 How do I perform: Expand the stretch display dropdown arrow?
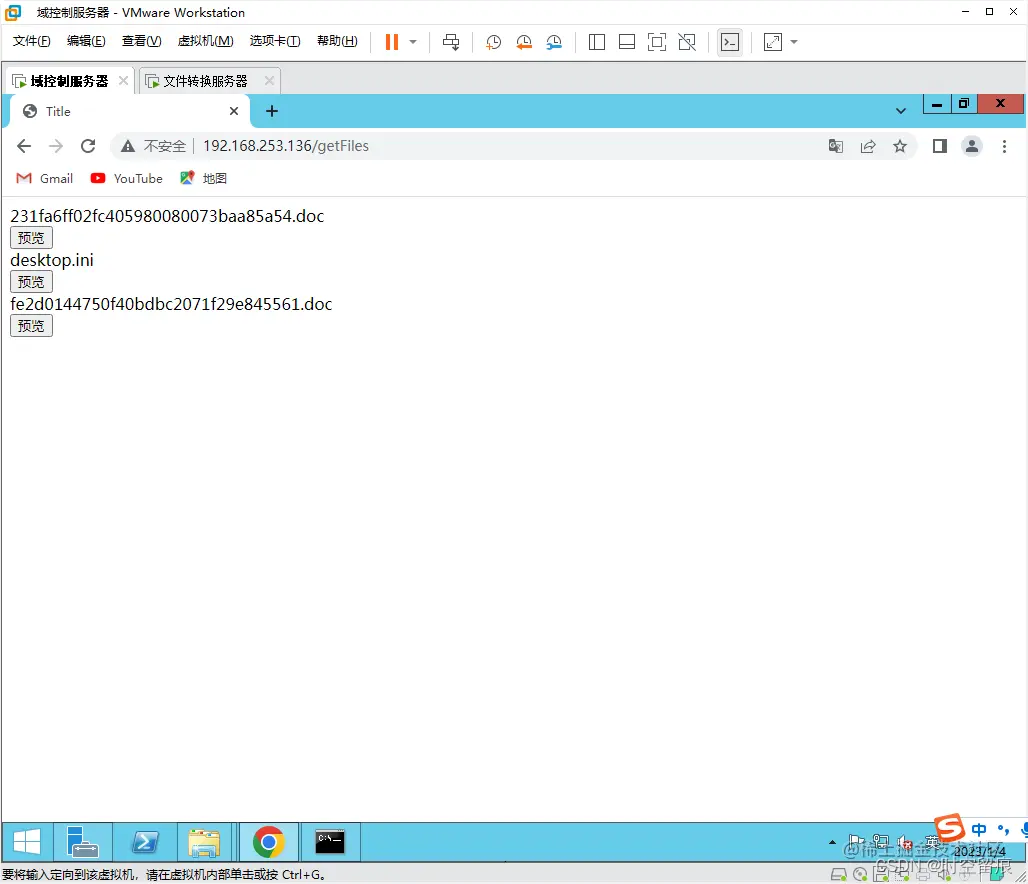click(794, 42)
